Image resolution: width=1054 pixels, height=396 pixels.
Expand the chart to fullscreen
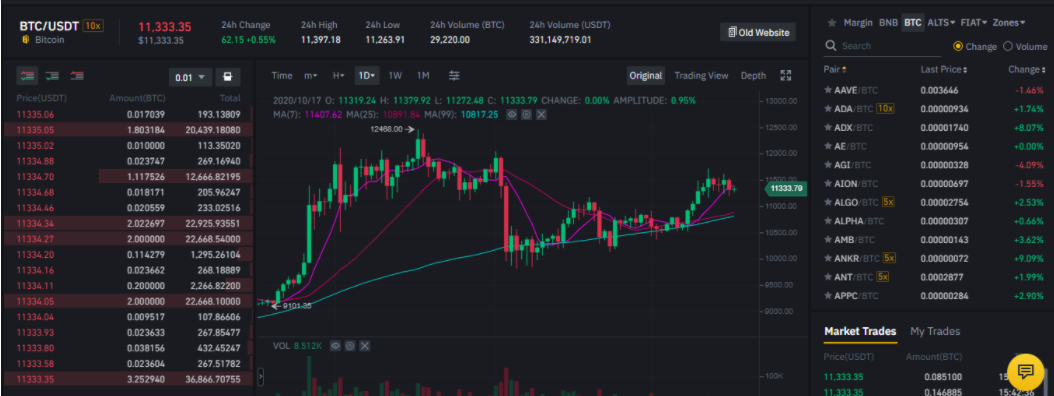coord(785,76)
